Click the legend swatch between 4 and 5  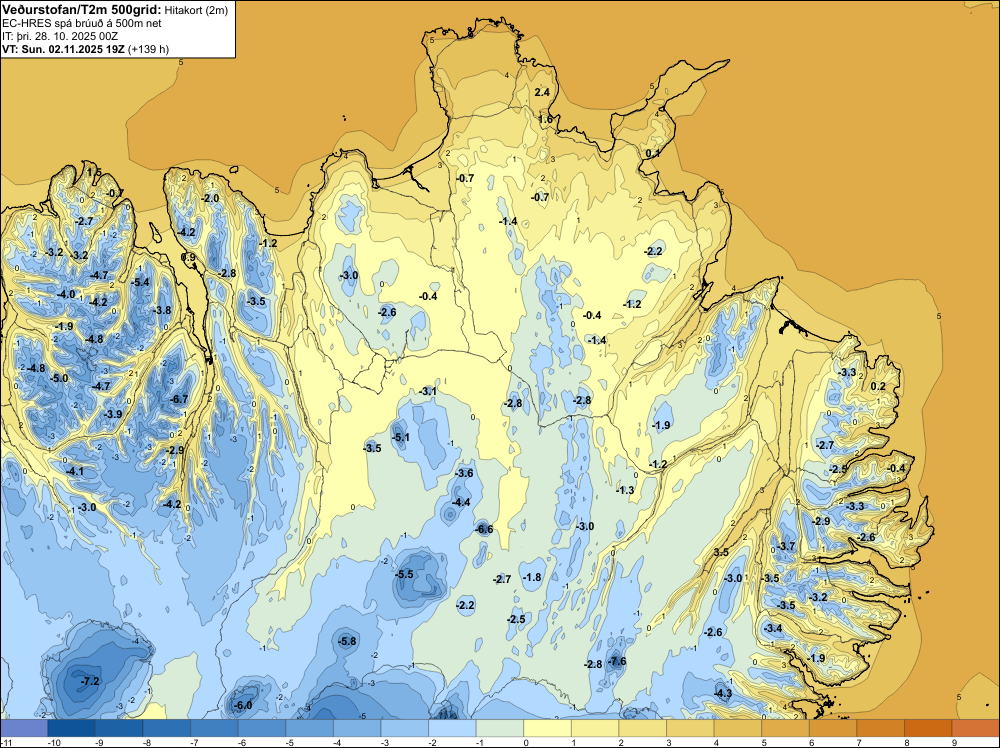point(738,728)
